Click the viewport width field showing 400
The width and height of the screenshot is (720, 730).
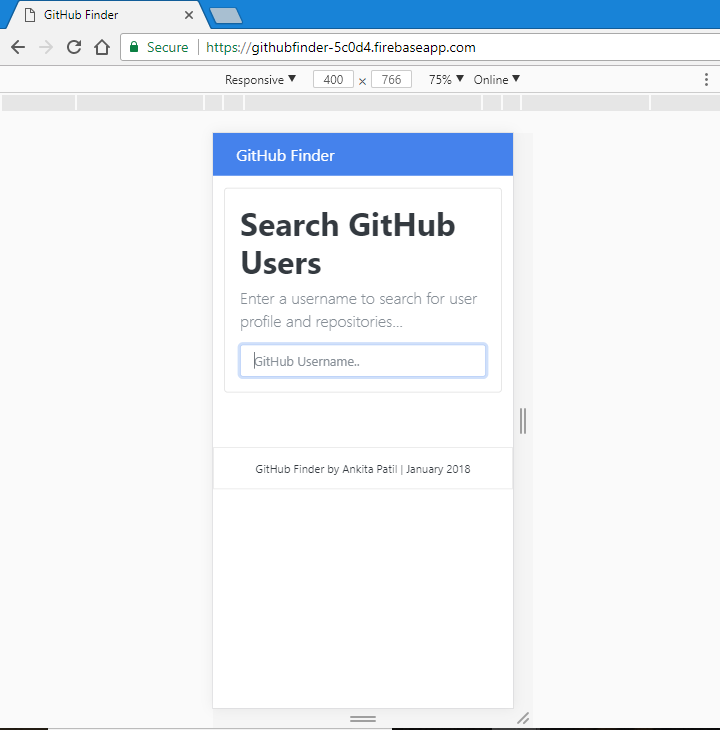click(x=333, y=80)
